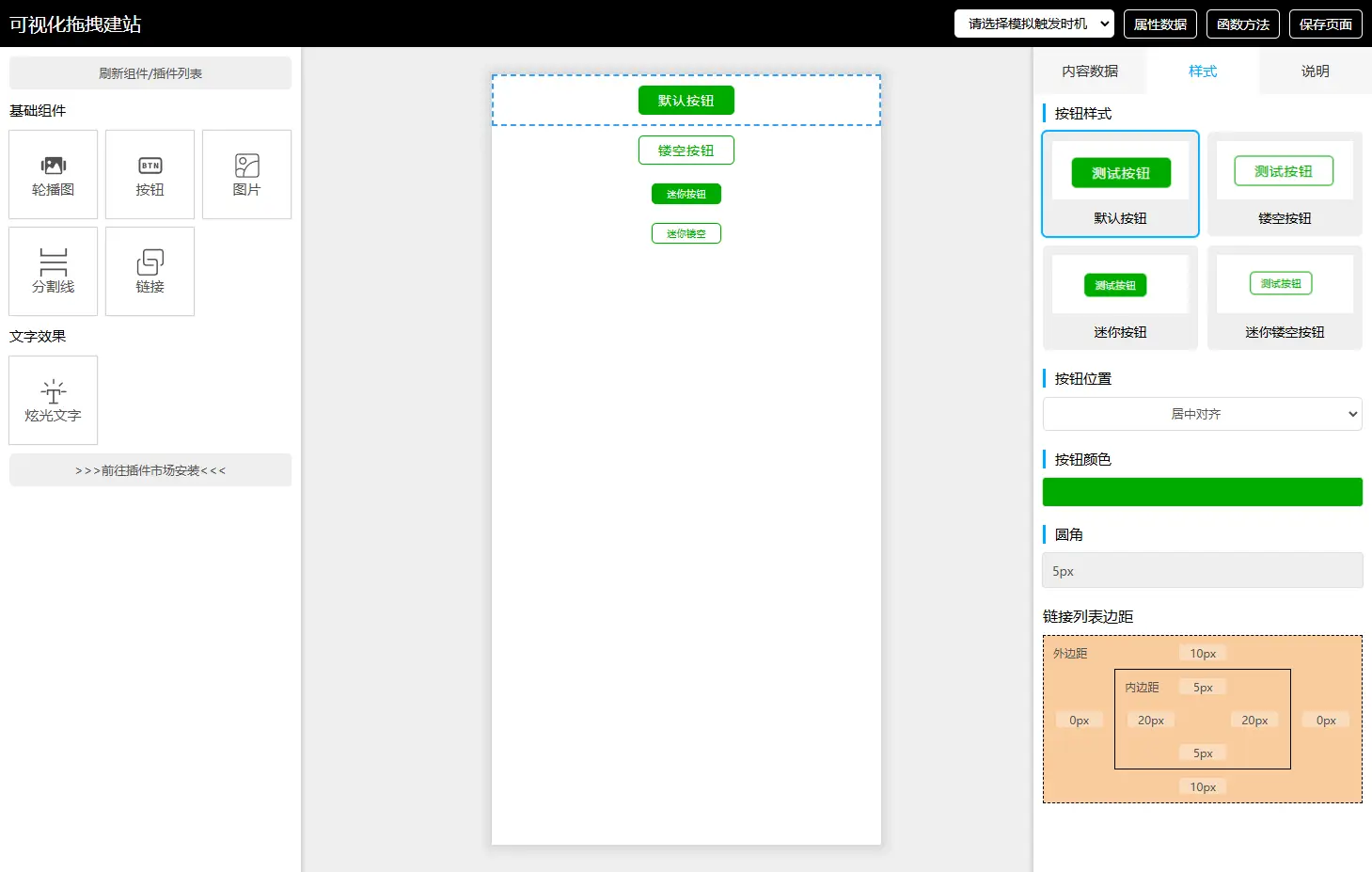Image resolution: width=1372 pixels, height=872 pixels.
Task: Pick the 迷你按钮 button style option
Action: [1120, 298]
